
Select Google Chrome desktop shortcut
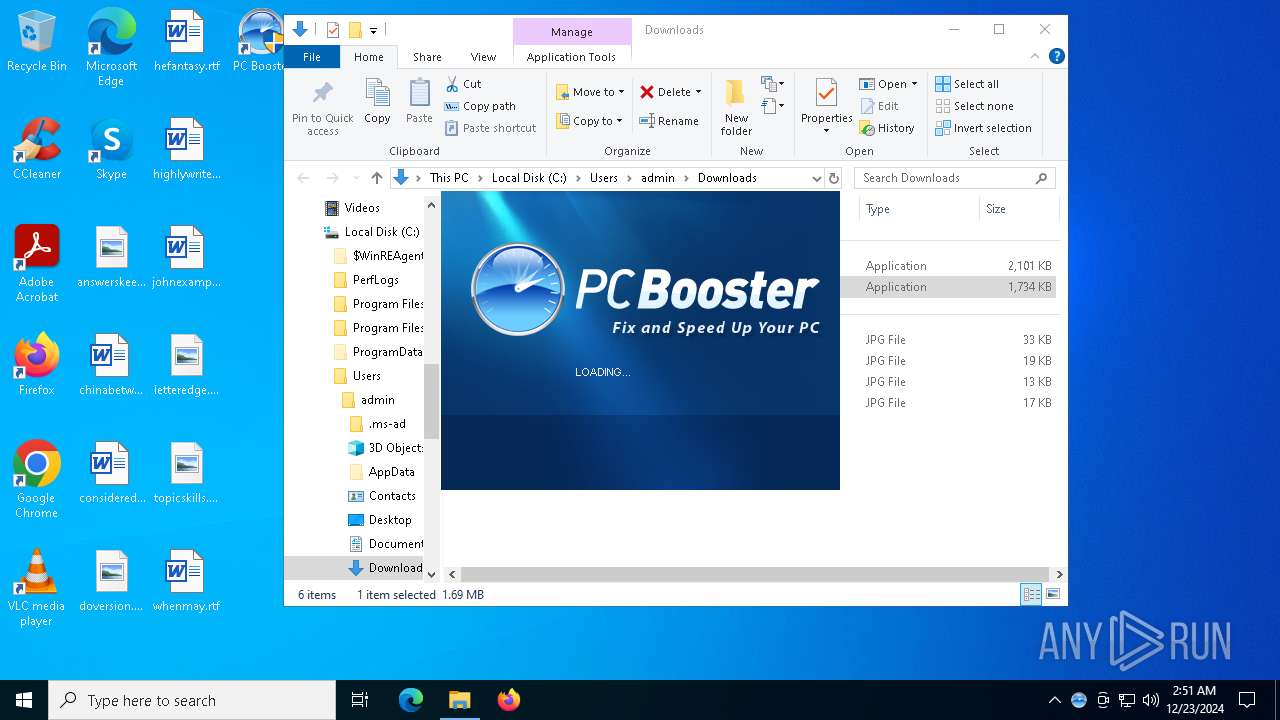point(37,480)
